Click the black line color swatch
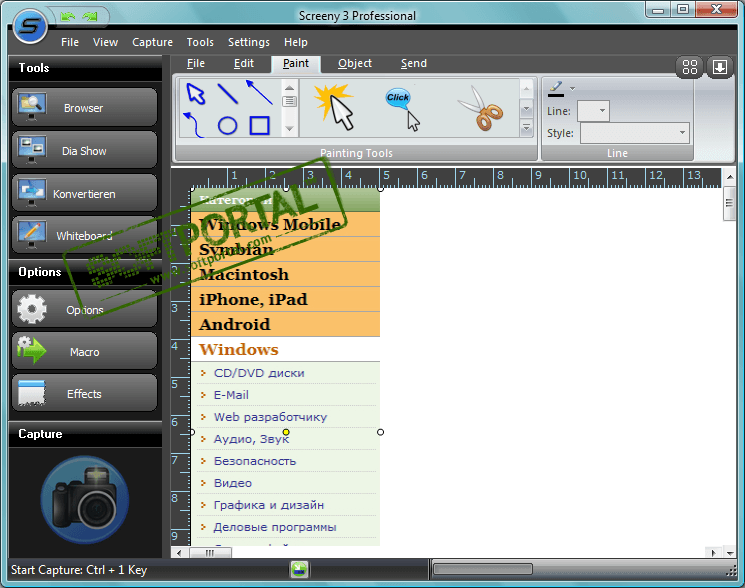Viewport: 745px width, 588px height. click(x=556, y=95)
